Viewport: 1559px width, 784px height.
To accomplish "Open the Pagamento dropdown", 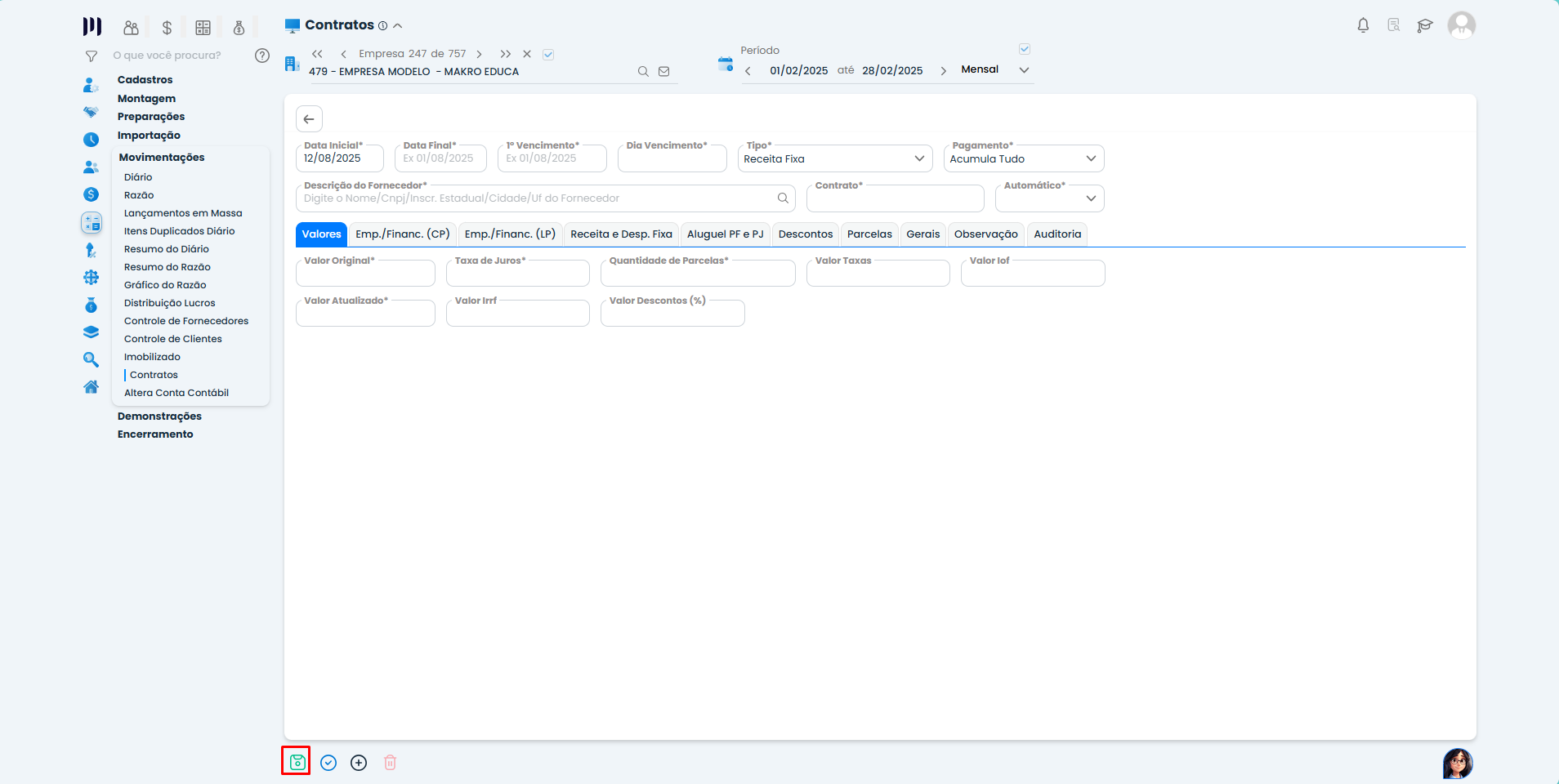I will (x=1090, y=158).
